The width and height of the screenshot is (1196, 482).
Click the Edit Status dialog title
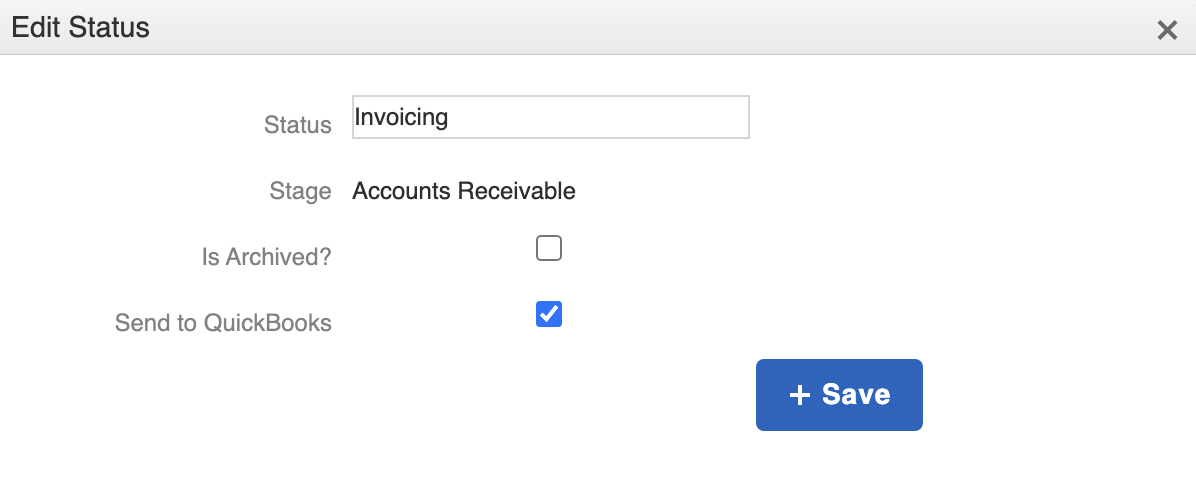tap(80, 27)
